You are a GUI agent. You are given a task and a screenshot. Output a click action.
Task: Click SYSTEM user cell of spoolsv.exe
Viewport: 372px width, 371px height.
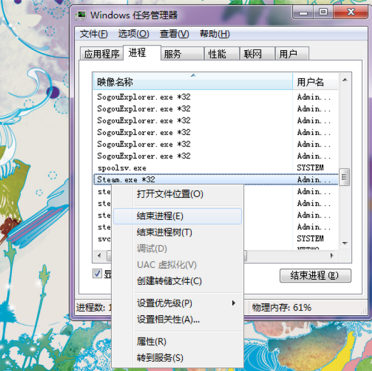coord(310,168)
